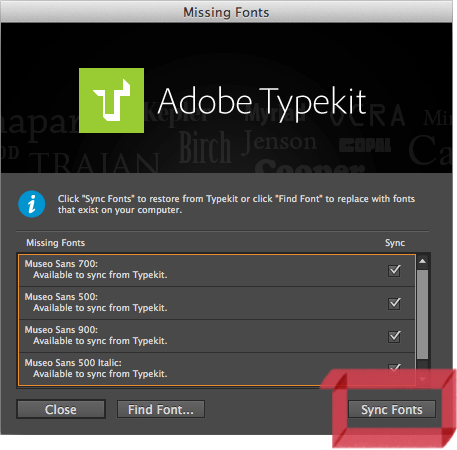The height and width of the screenshot is (450, 457).
Task: Uncheck sync for Museo Sans 700
Action: (394, 270)
